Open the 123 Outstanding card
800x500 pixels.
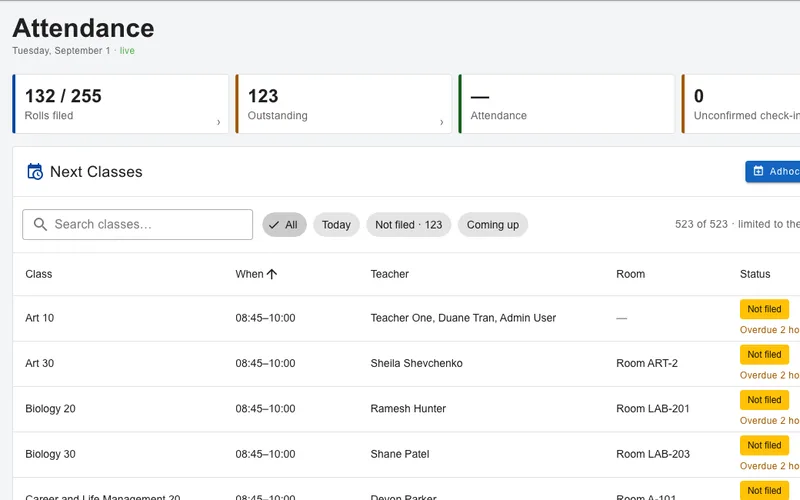(343, 104)
